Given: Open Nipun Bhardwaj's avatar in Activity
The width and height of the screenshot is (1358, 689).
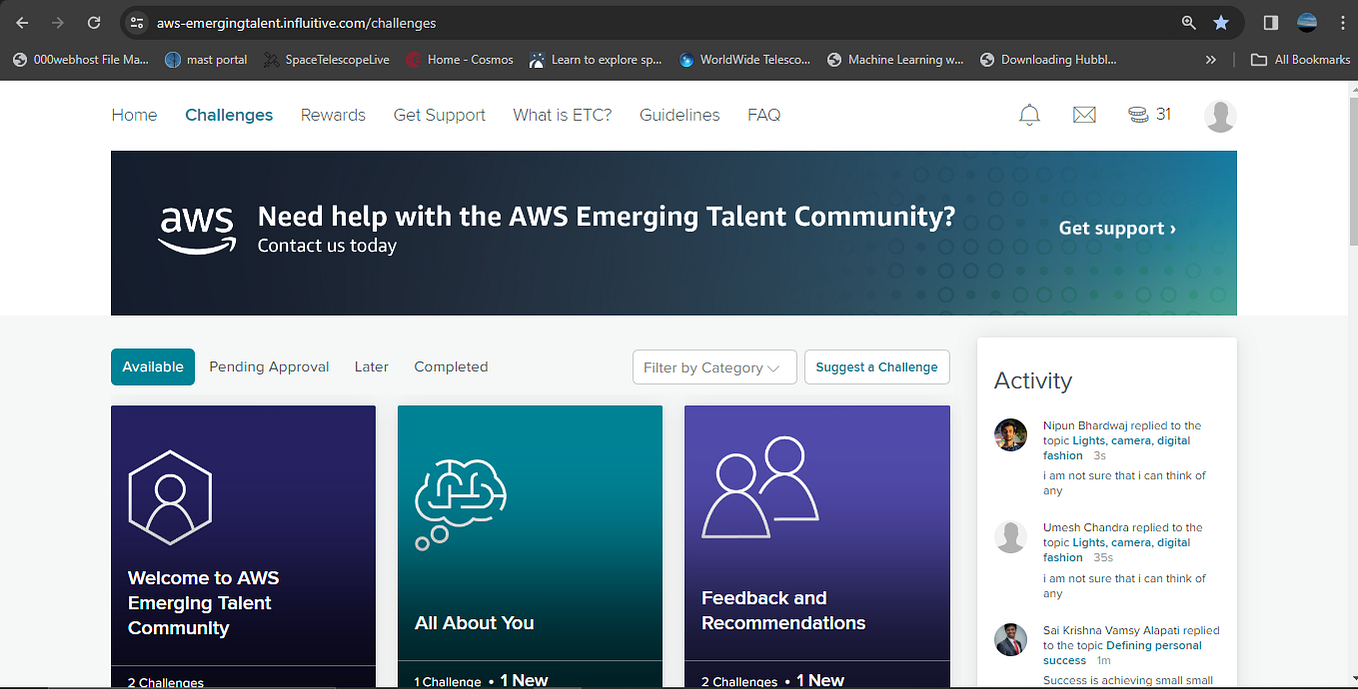Looking at the screenshot, I should (1011, 435).
